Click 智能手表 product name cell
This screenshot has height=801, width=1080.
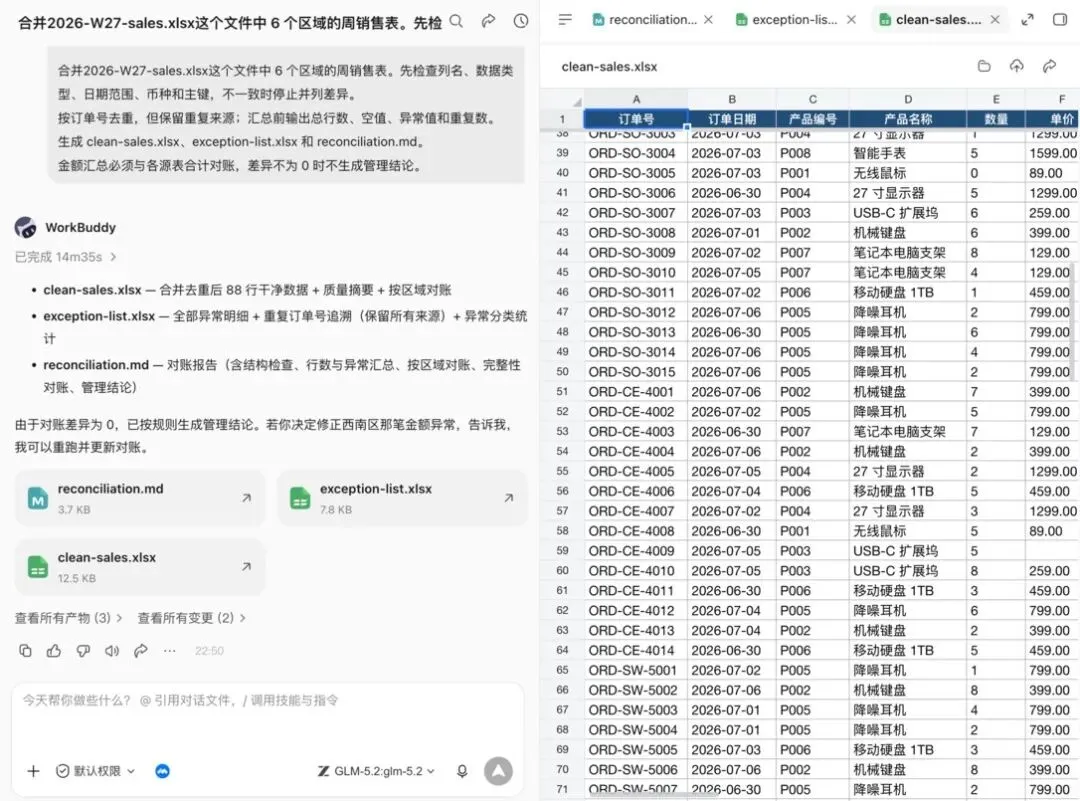click(x=908, y=153)
